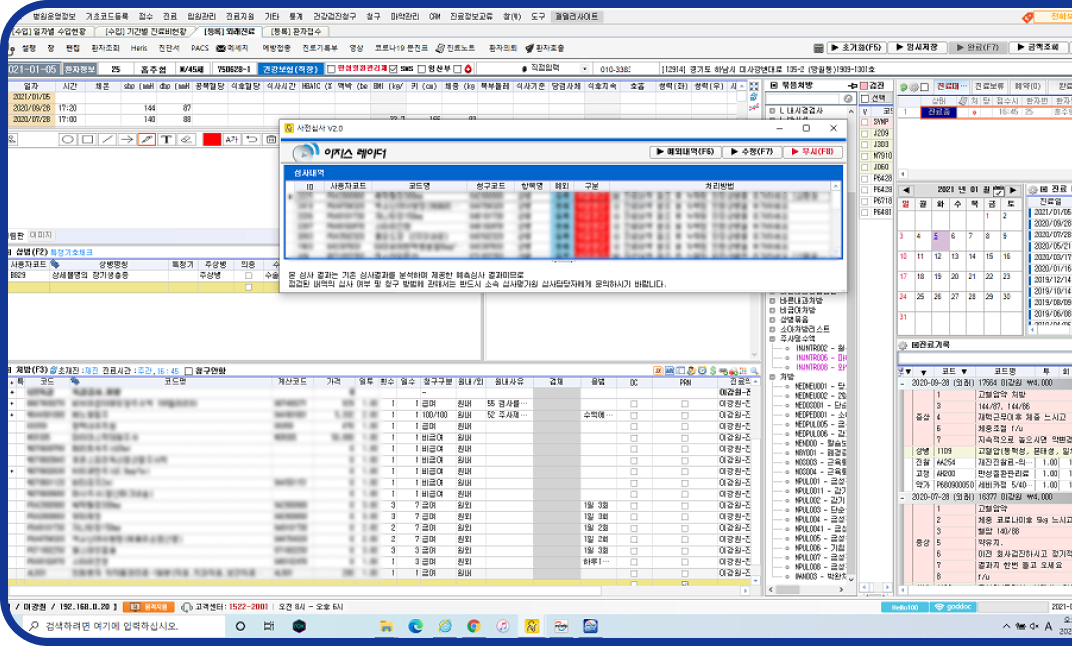
Task: Choose the eraser tool
Action: click(185, 140)
